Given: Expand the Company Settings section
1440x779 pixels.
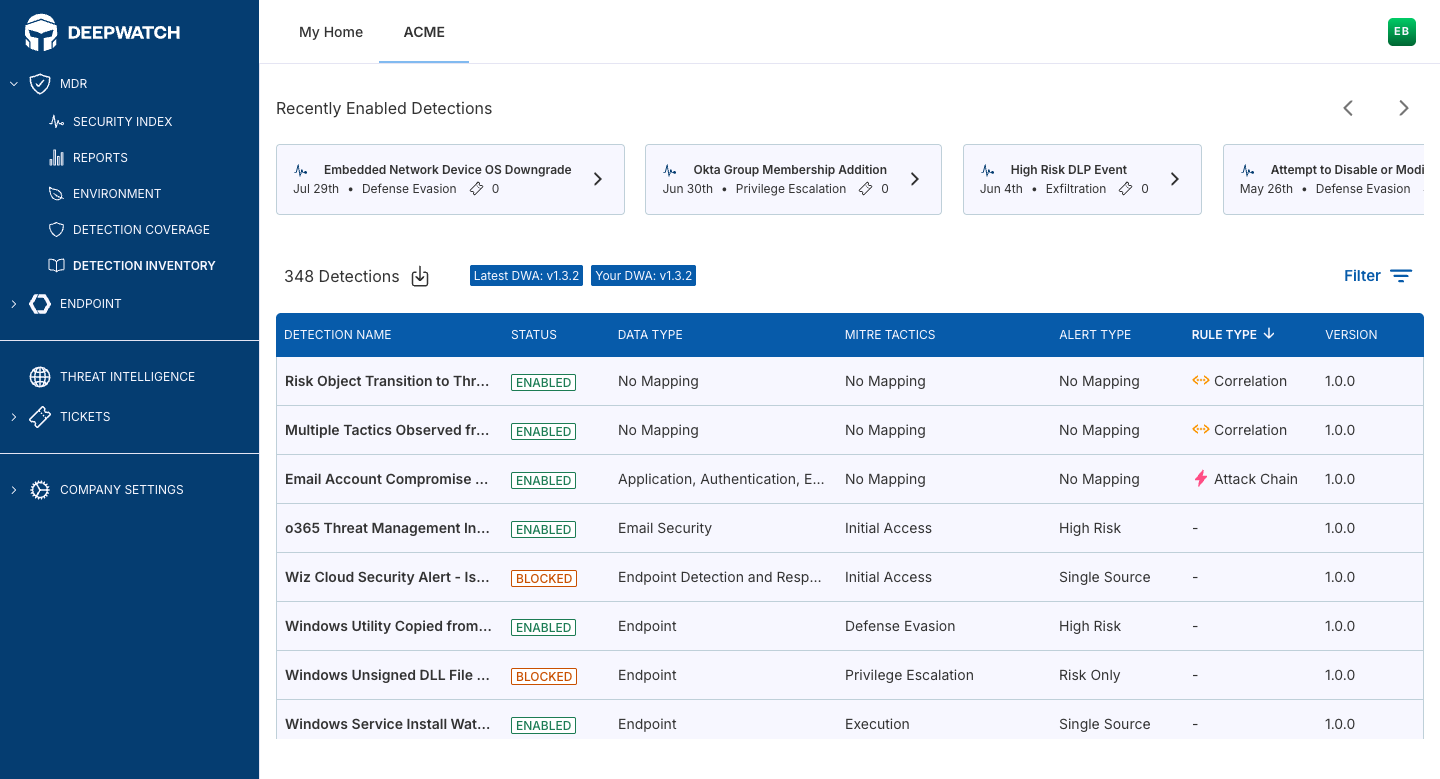Looking at the screenshot, I should pos(14,490).
